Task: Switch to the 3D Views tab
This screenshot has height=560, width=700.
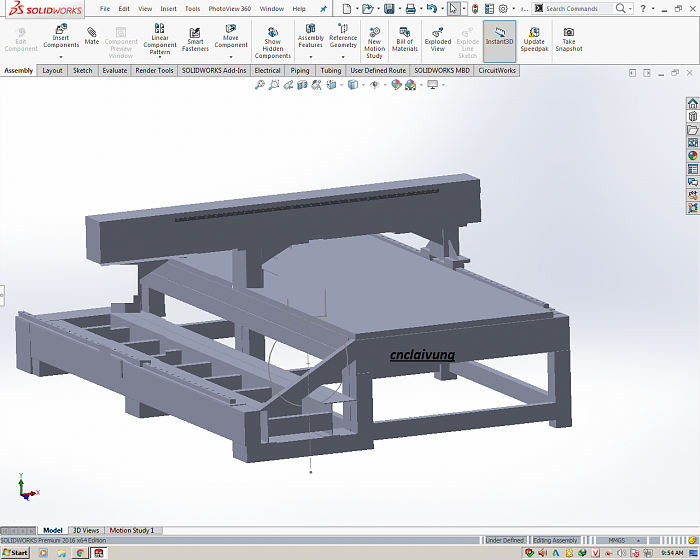Action: click(x=86, y=531)
